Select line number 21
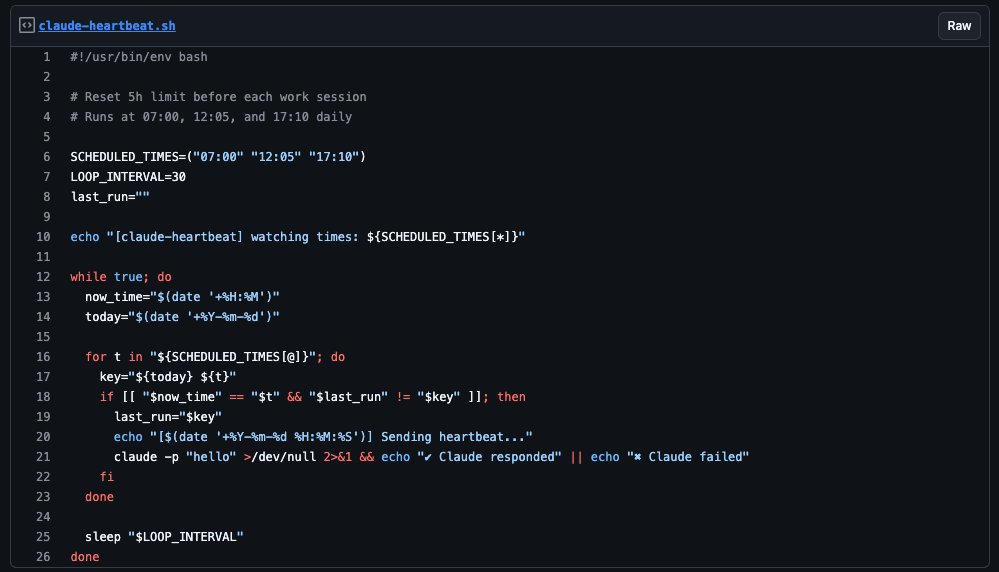Screen dimensions: 999x572 coord(43,457)
